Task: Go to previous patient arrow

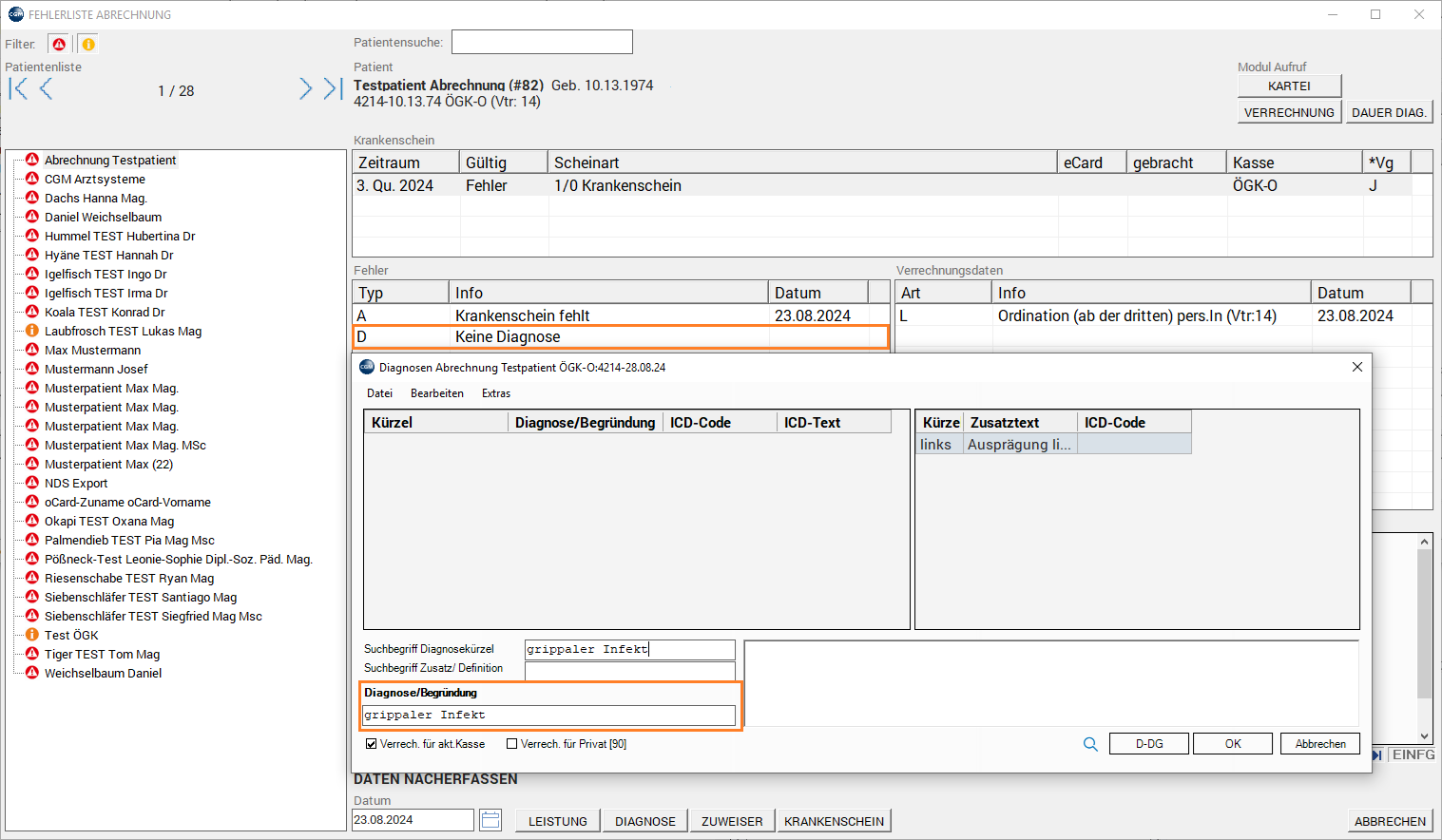Action: (46, 89)
